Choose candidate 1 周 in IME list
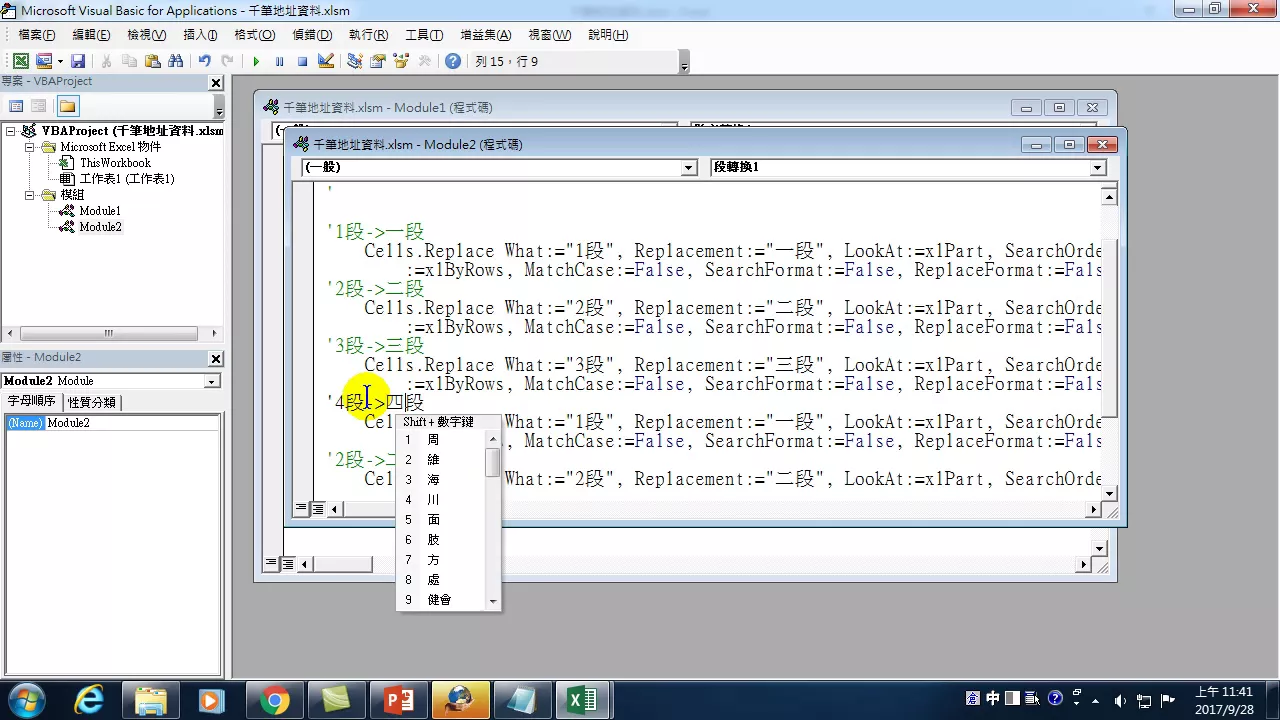This screenshot has width=1280, height=720. pos(441,440)
